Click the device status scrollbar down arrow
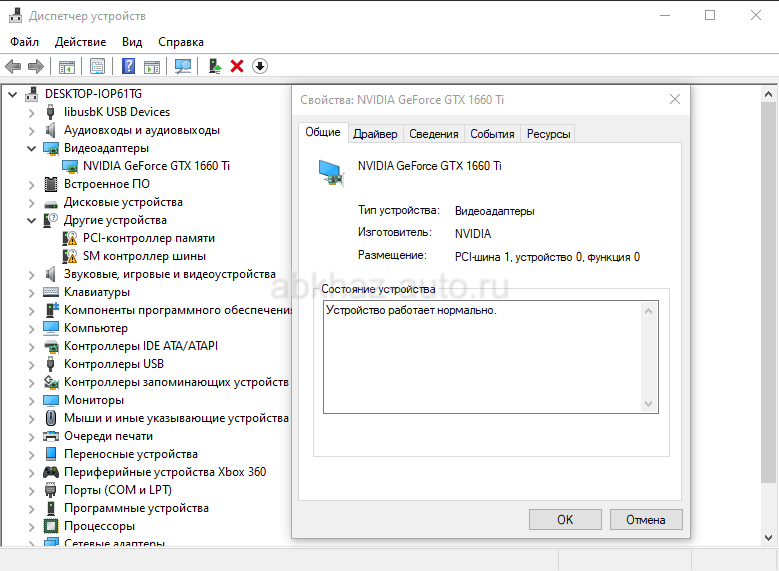The image size is (779, 571). [x=650, y=404]
